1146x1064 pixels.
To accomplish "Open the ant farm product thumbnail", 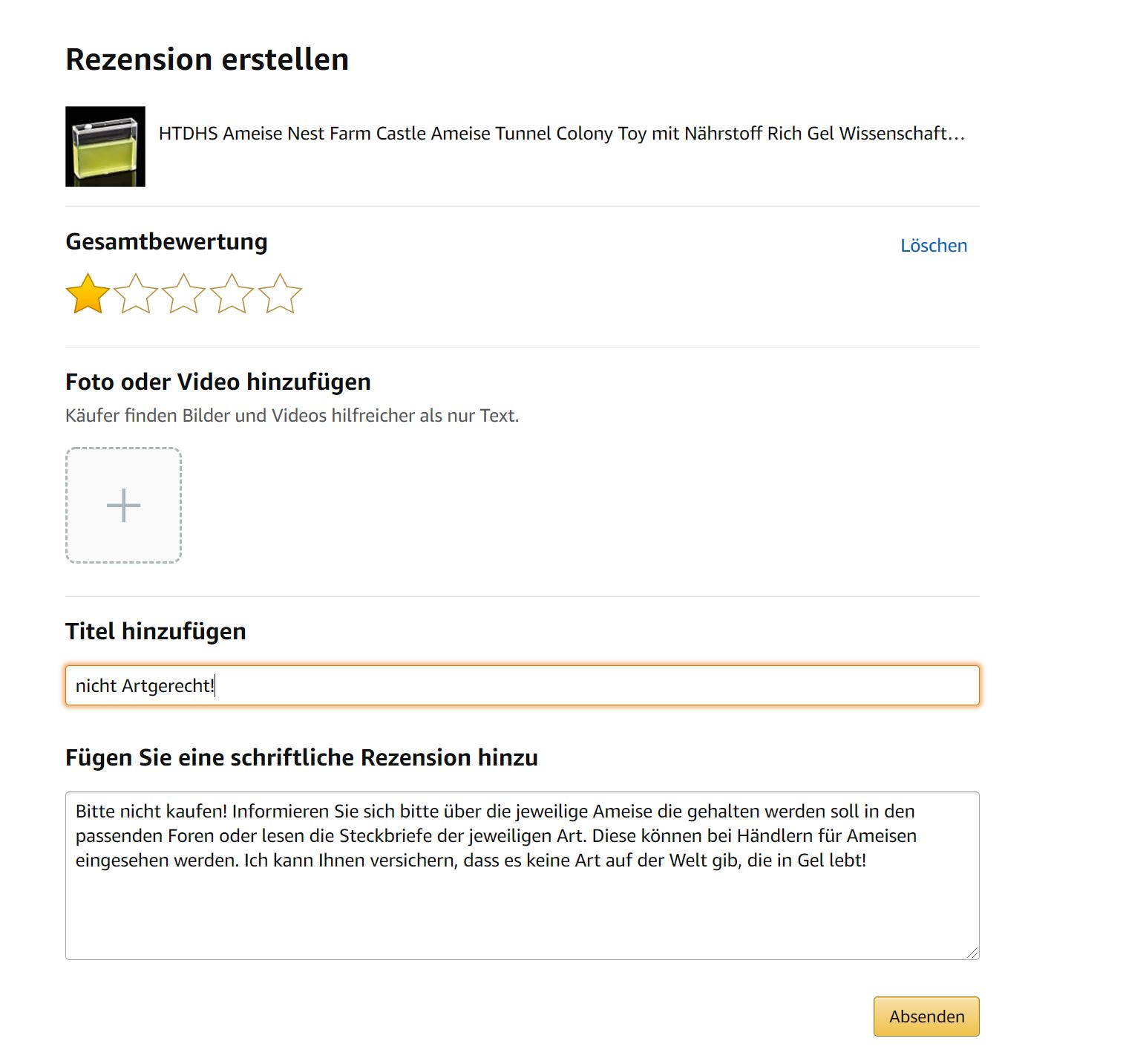I will [x=105, y=146].
